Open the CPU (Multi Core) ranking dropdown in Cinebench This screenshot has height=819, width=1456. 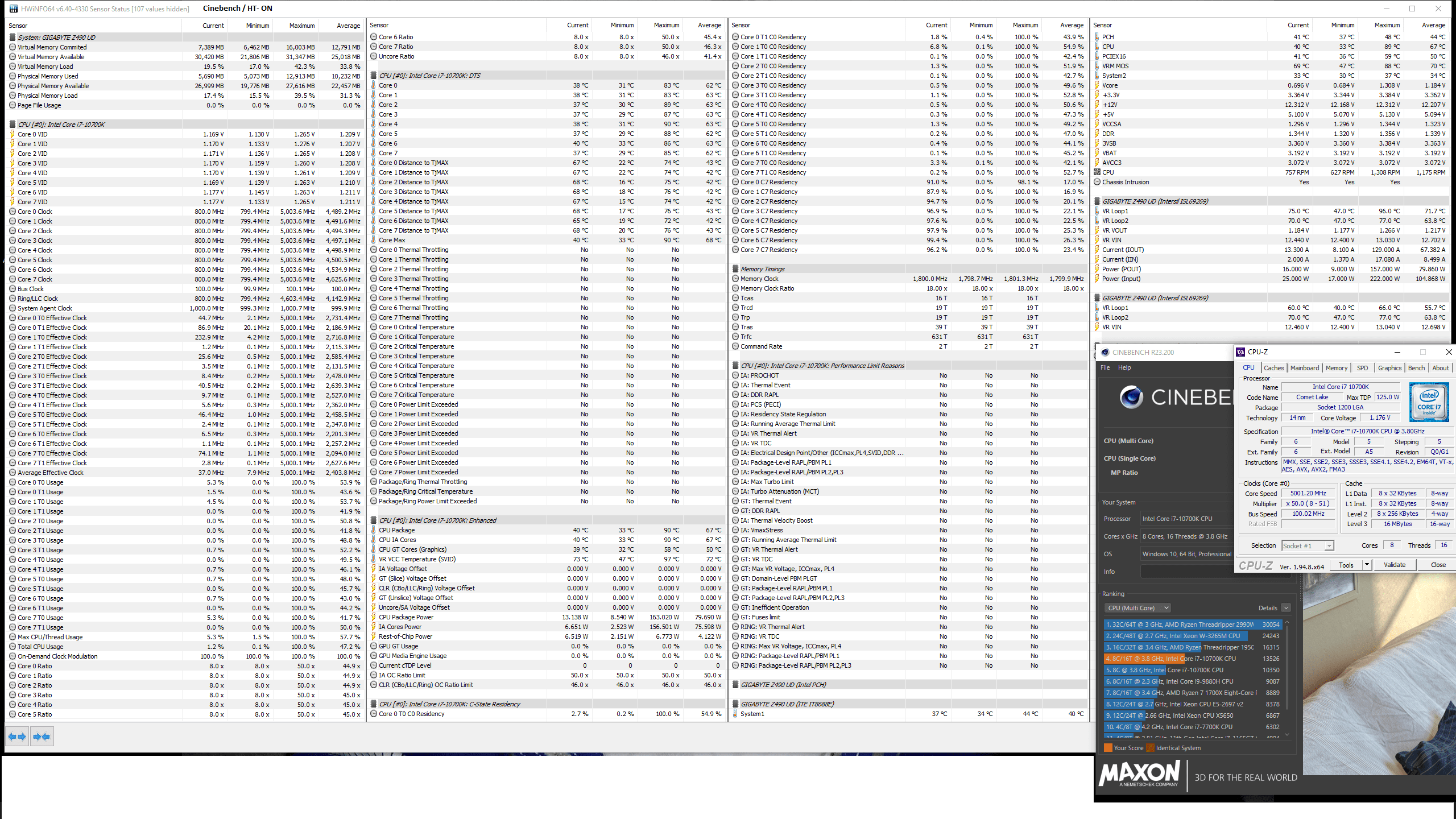pos(1137,608)
